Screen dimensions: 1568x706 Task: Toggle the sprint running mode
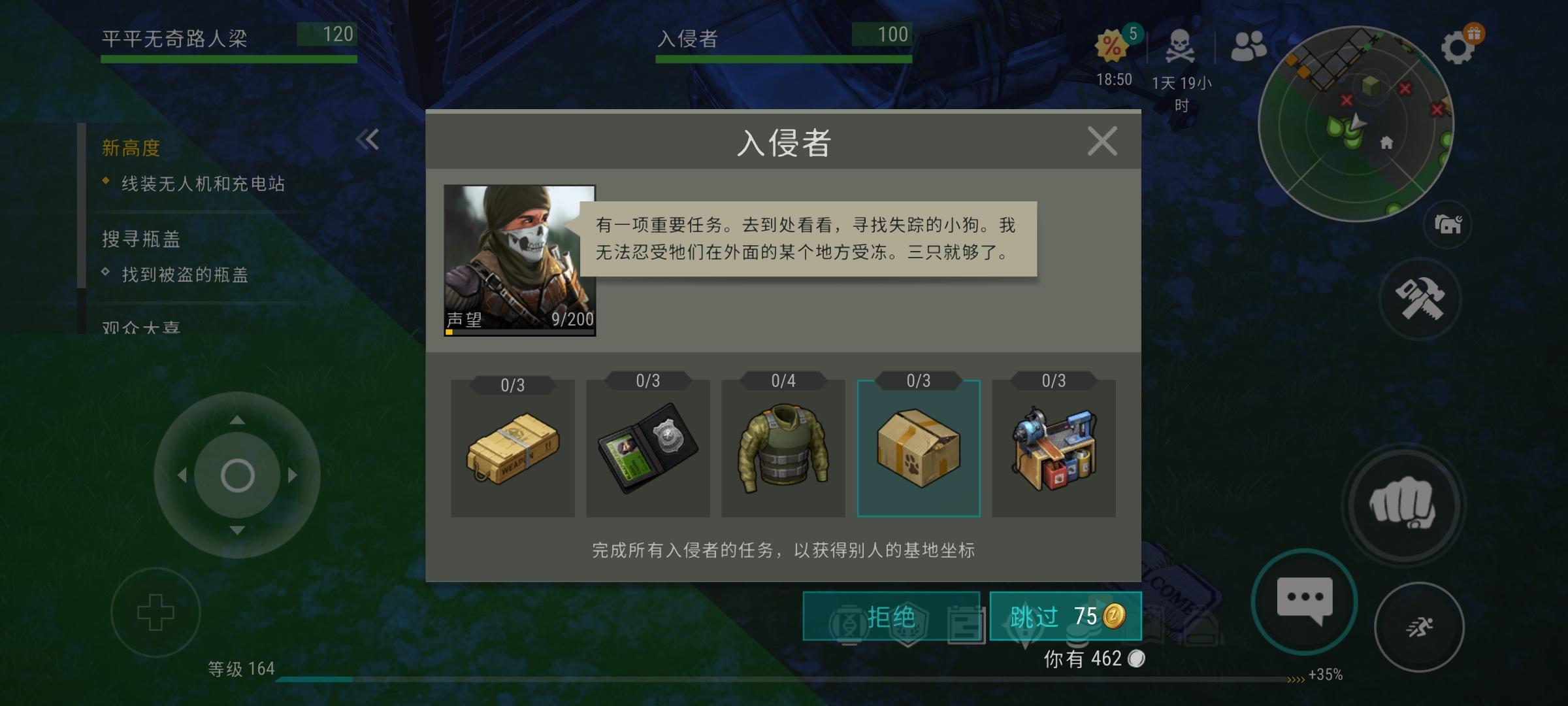tap(1419, 627)
